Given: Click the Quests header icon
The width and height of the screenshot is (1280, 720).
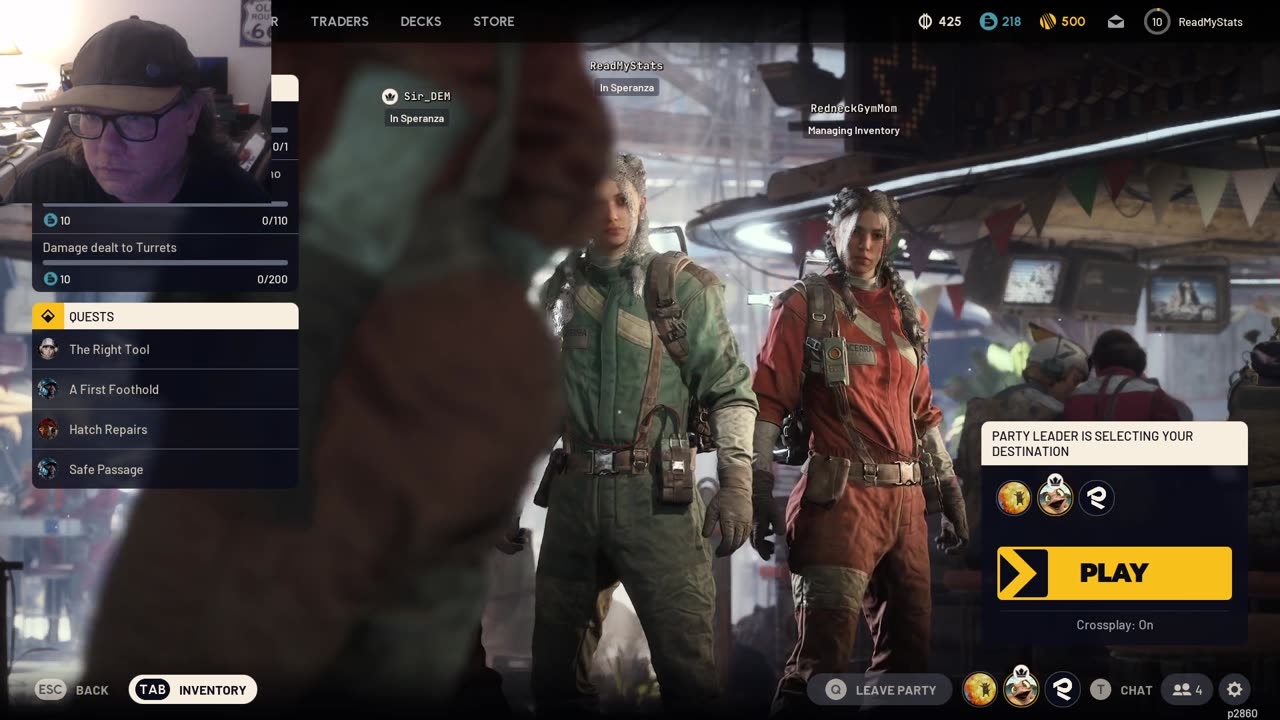Looking at the screenshot, I should (47, 316).
